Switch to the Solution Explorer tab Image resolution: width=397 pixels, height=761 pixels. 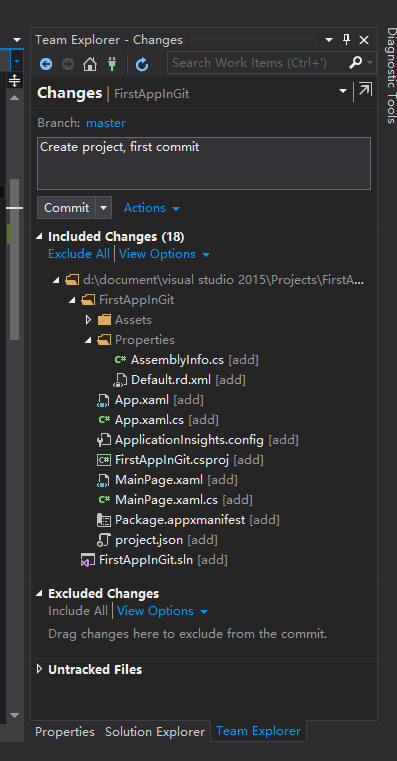155,731
